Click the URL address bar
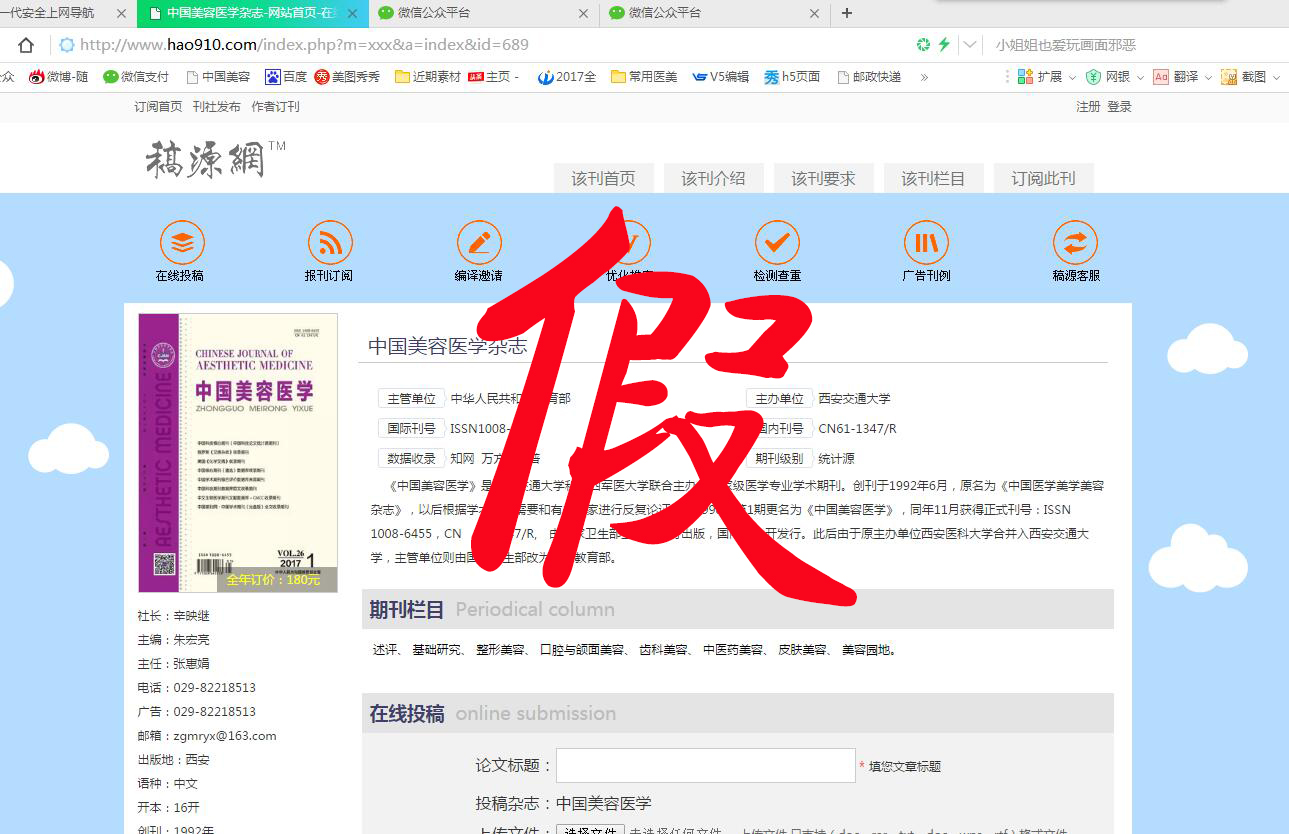1289x834 pixels. 480,45
